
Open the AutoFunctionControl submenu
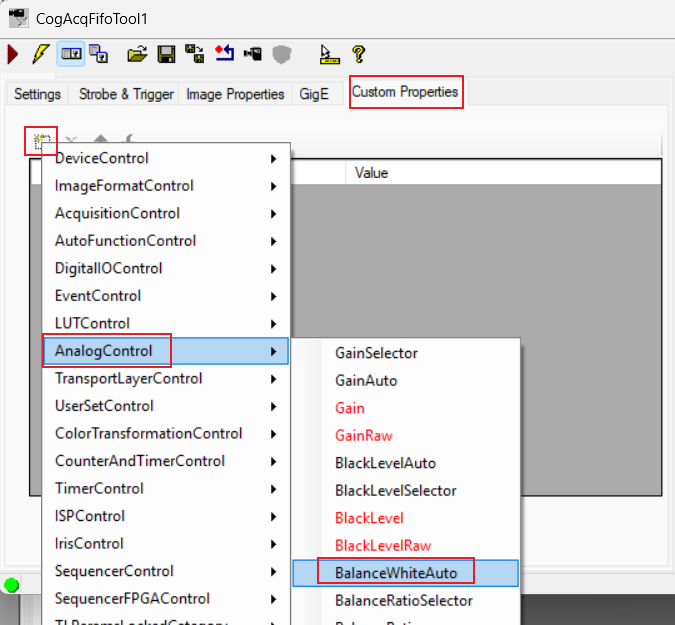point(166,241)
